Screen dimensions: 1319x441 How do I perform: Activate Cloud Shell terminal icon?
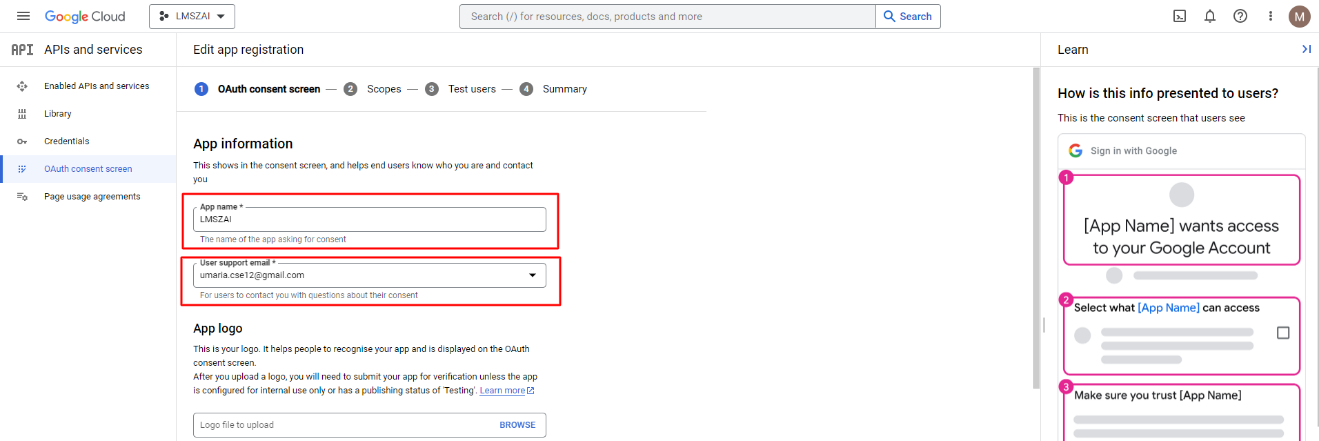coord(1180,16)
